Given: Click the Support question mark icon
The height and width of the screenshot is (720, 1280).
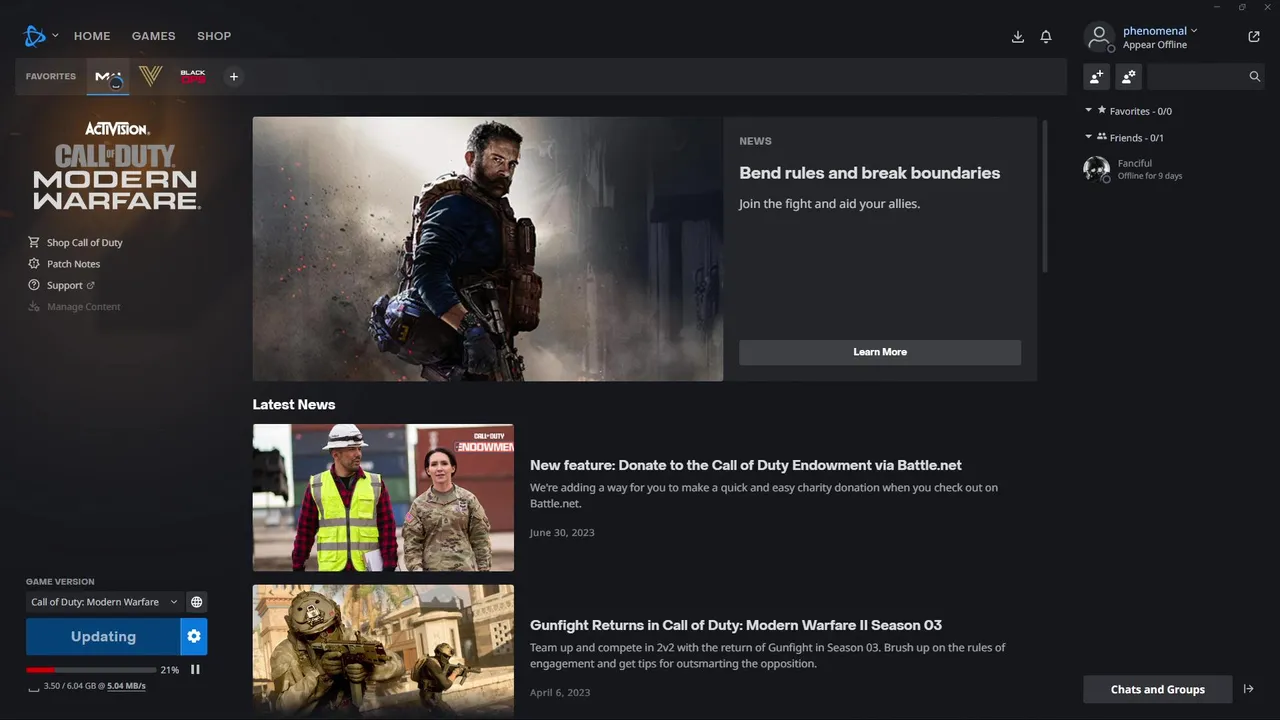Looking at the screenshot, I should [34, 285].
